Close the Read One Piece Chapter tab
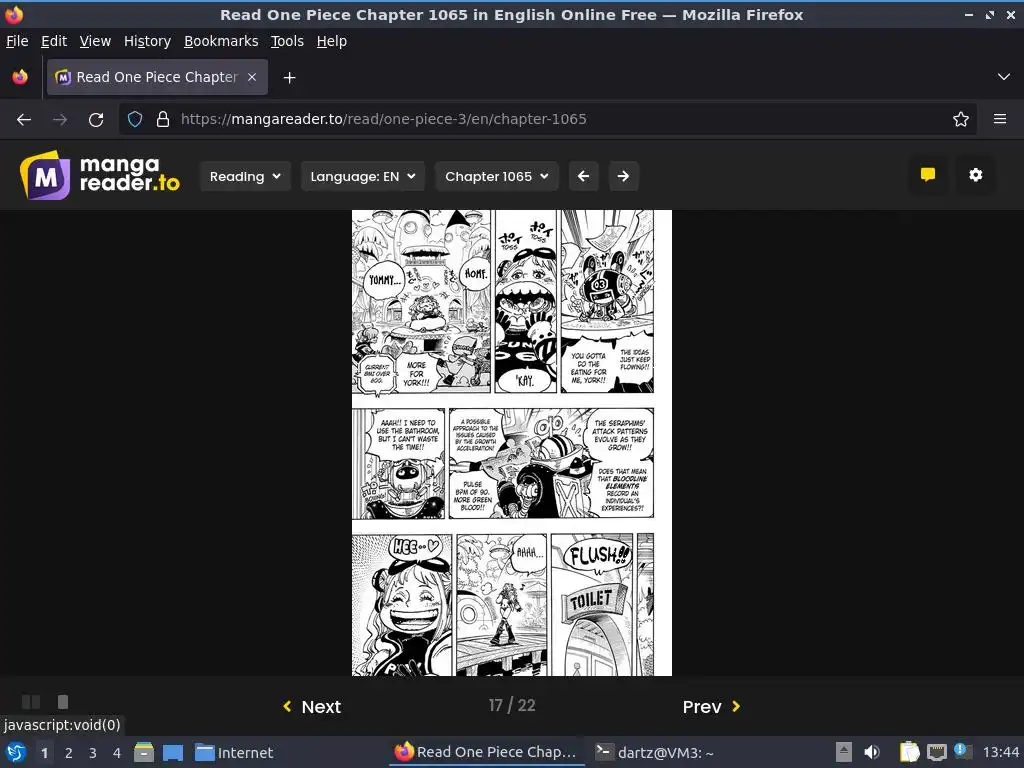 252,77
